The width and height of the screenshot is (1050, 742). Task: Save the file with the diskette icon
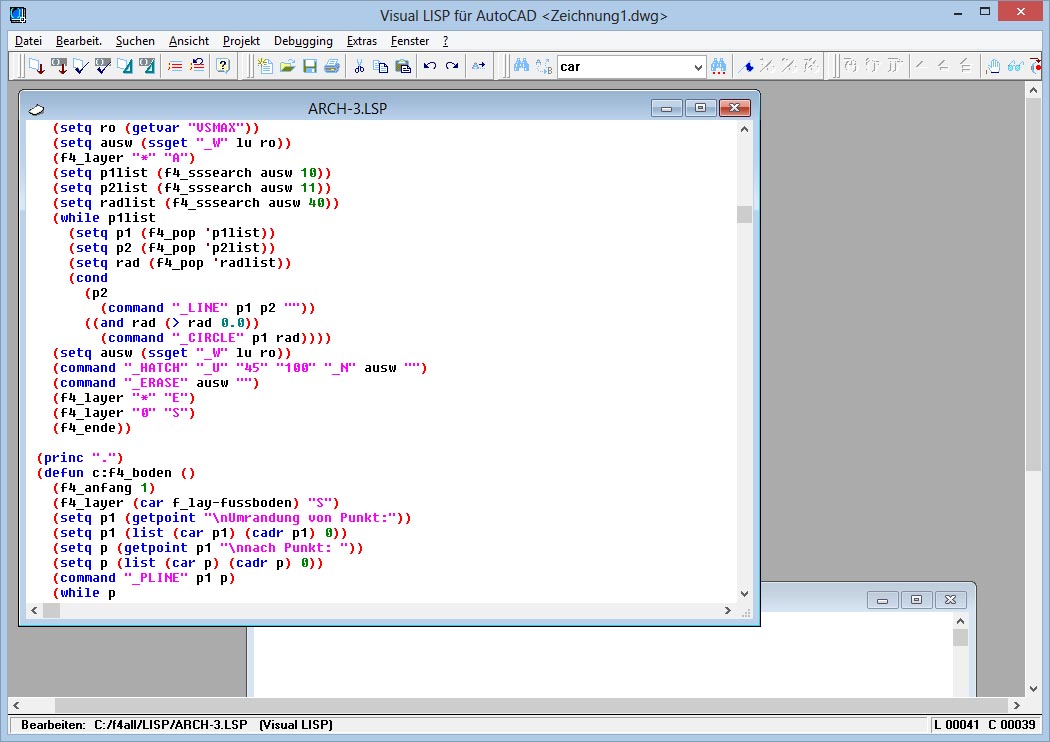coord(309,67)
